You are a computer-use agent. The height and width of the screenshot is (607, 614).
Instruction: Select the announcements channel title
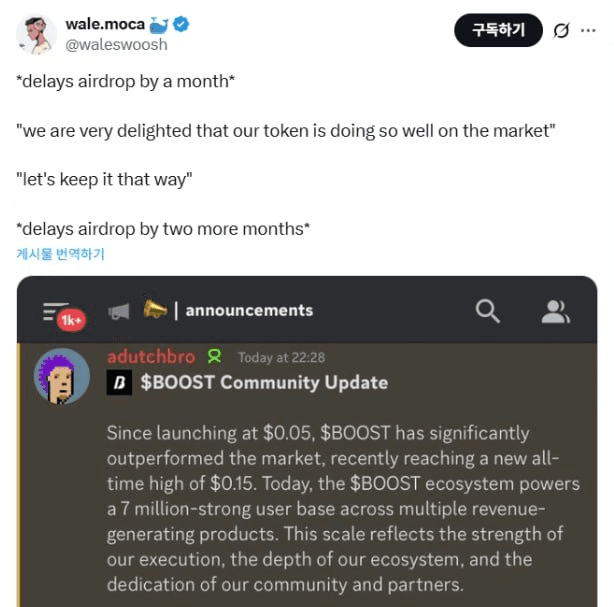[249, 311]
